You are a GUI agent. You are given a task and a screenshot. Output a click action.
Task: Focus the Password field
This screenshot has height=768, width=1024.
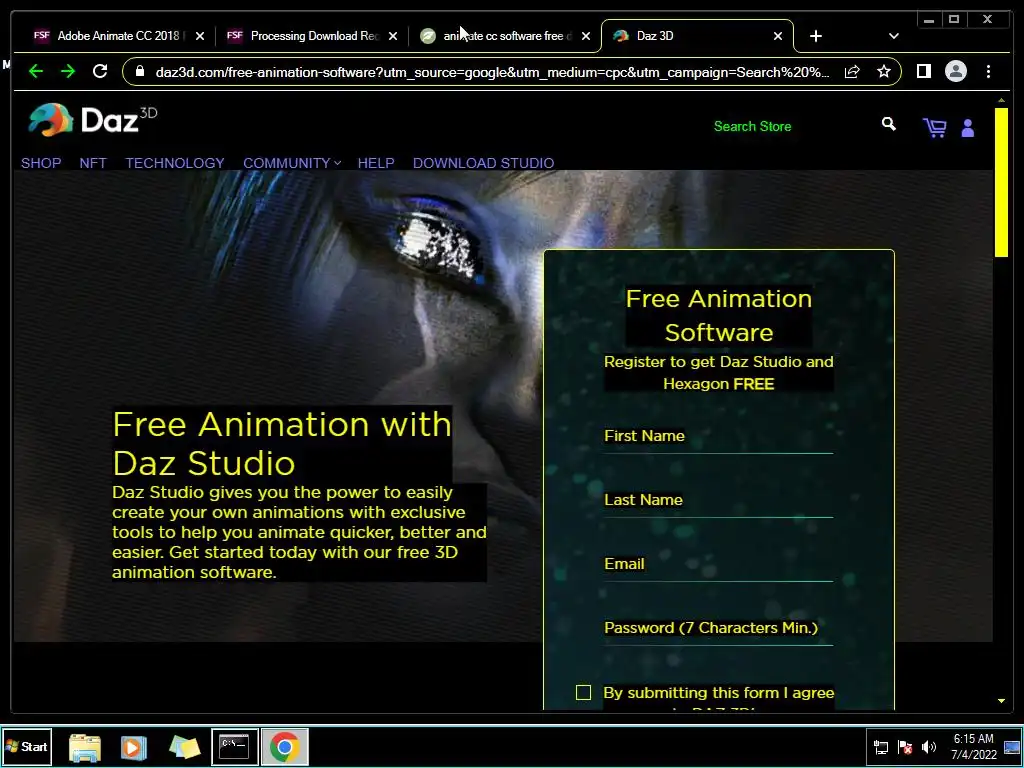(718, 629)
